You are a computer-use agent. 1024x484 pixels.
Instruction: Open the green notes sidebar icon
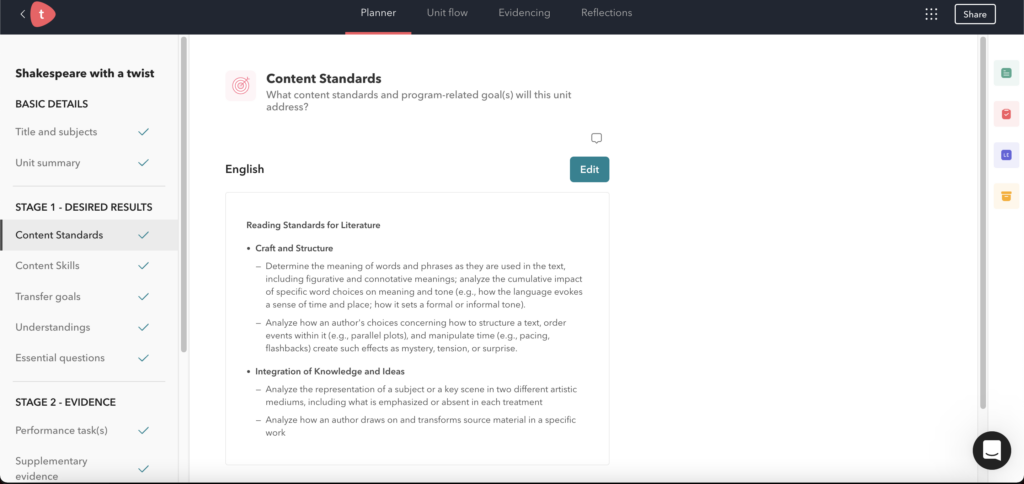pyautogui.click(x=1006, y=73)
